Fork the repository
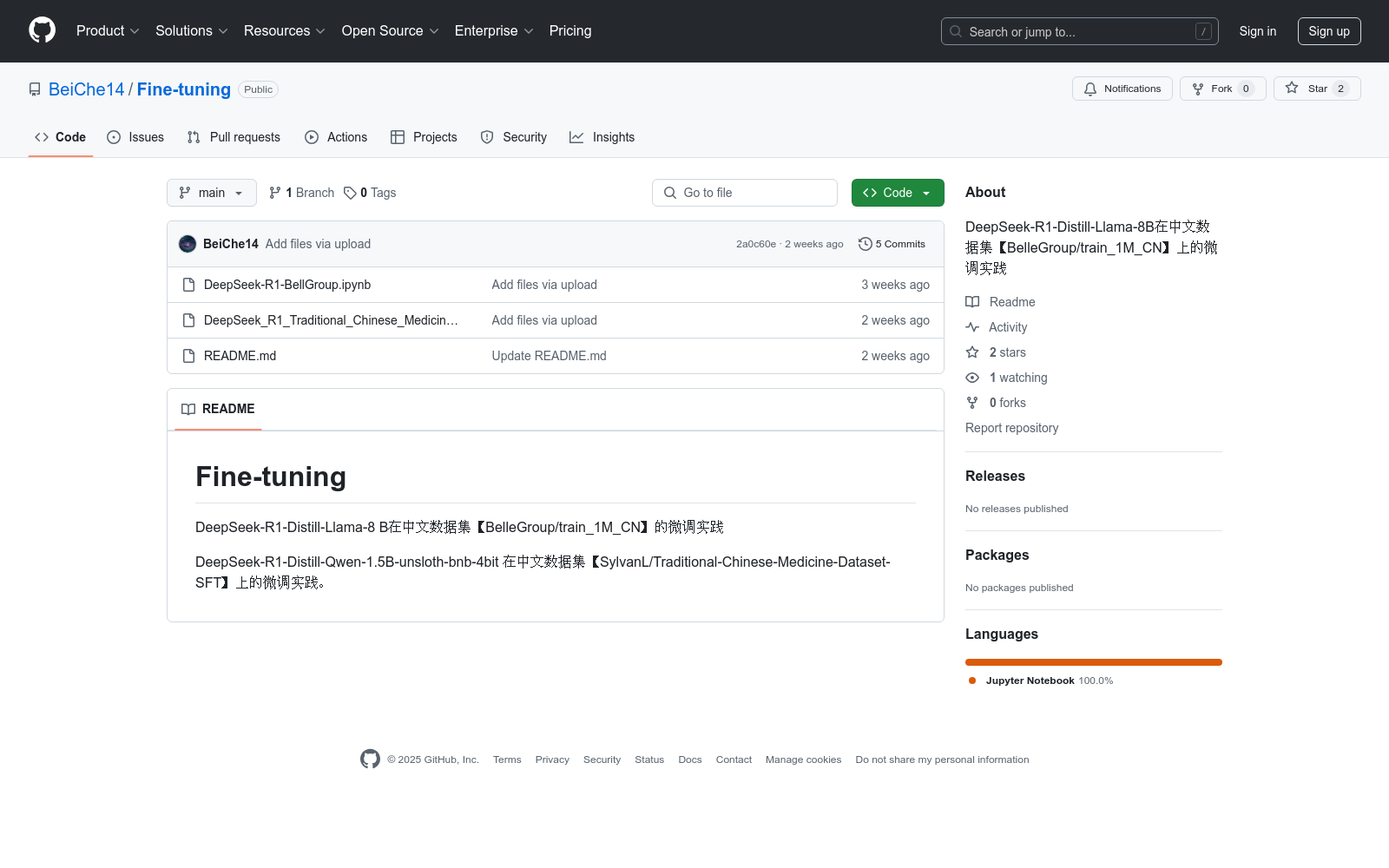Image resolution: width=1389 pixels, height=868 pixels. [1221, 89]
